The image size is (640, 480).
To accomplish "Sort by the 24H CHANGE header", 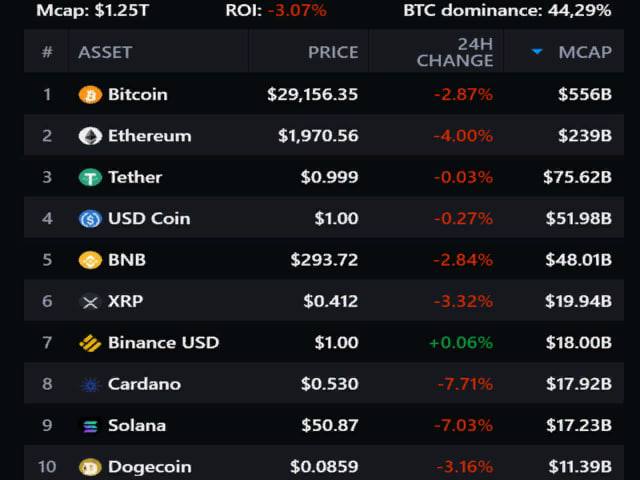I will (x=454, y=52).
